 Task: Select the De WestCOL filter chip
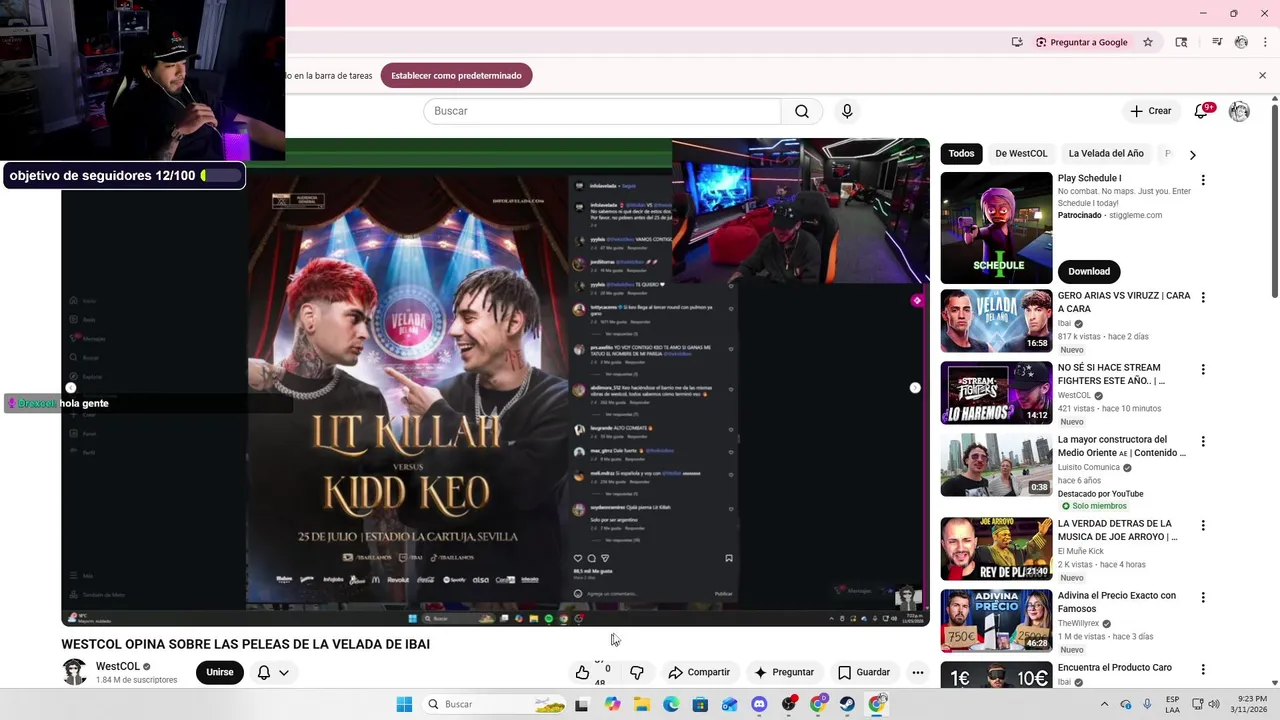(x=1021, y=154)
